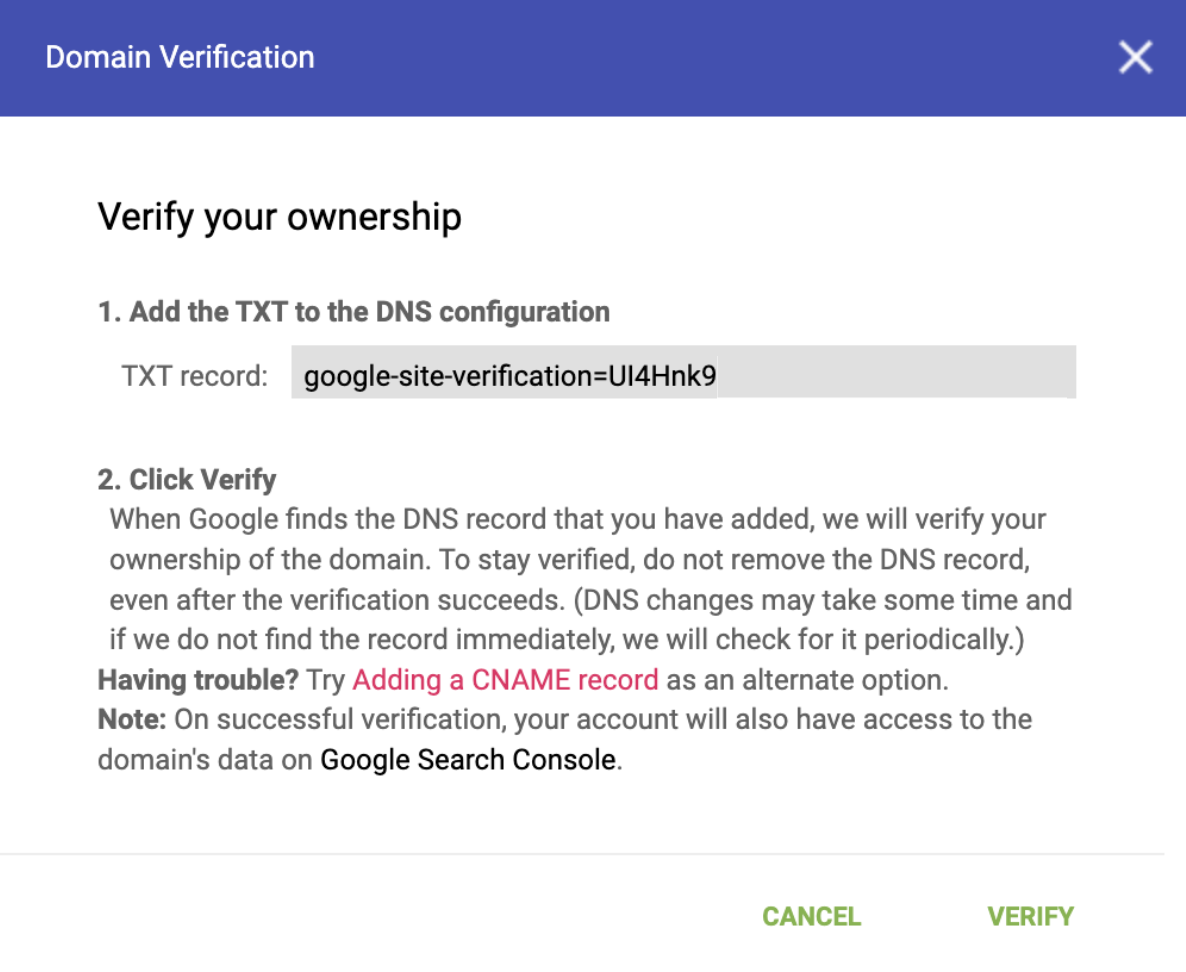The height and width of the screenshot is (972, 1186).
Task: Follow the Google Search Console link
Action: (467, 760)
